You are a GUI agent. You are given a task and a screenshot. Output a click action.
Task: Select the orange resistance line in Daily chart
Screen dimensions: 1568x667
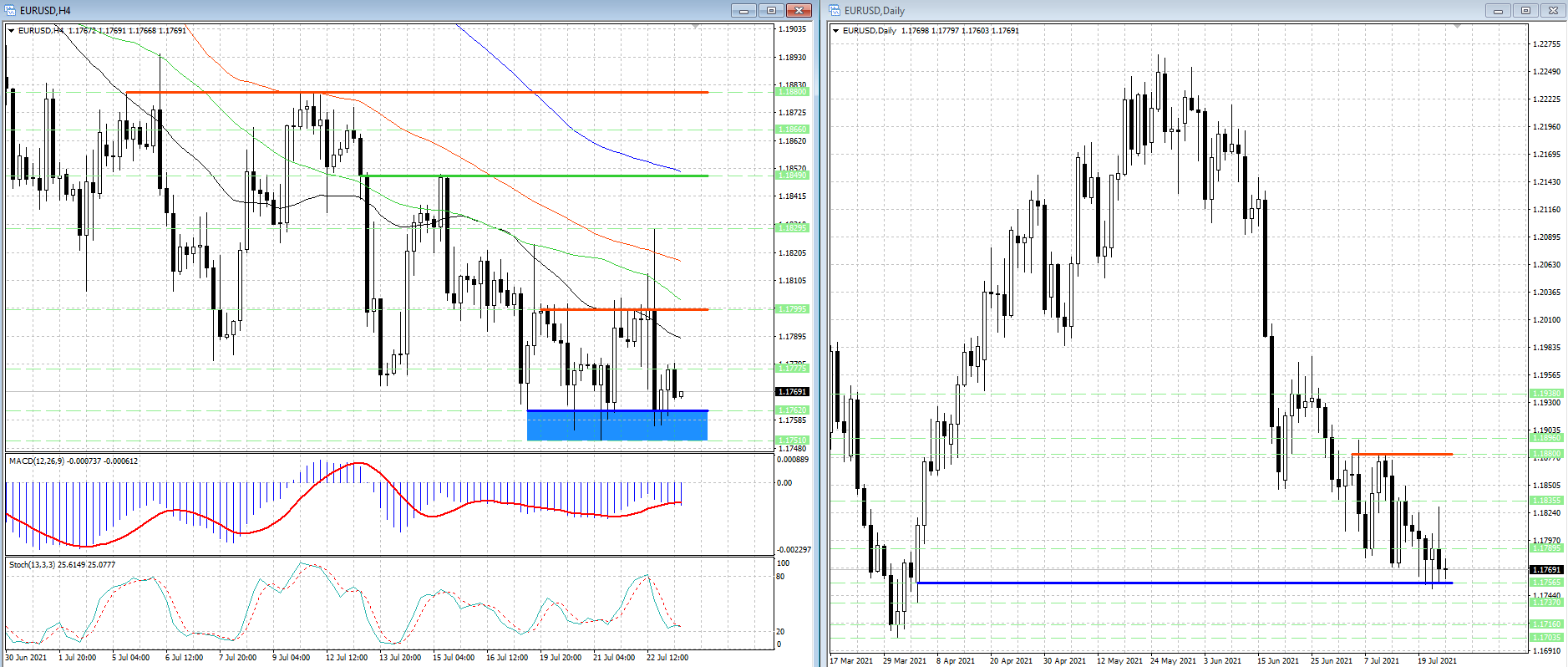1402,454
